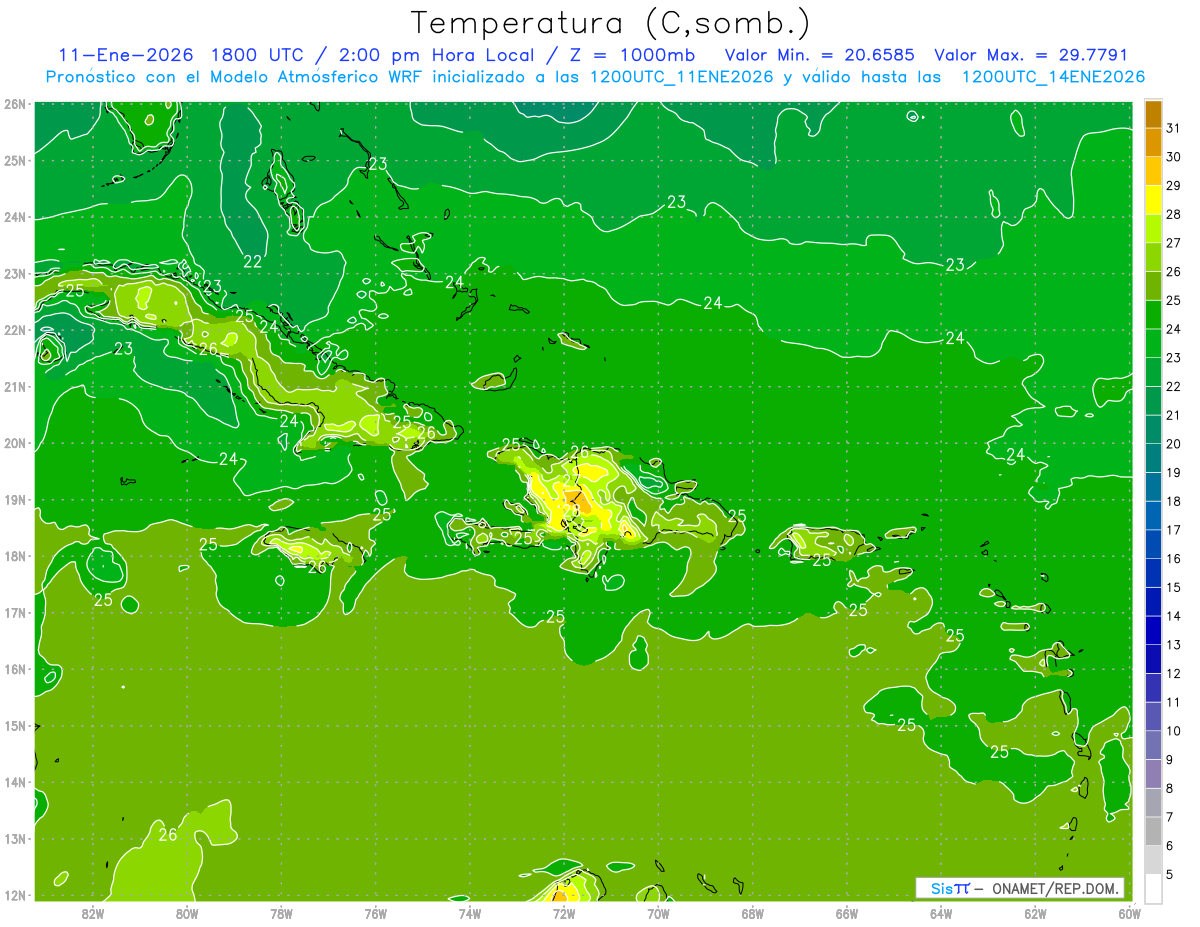This screenshot has height=927, width=1200.
Task: Click the teal swatch between 19 and 20
Action: pos(1153,459)
